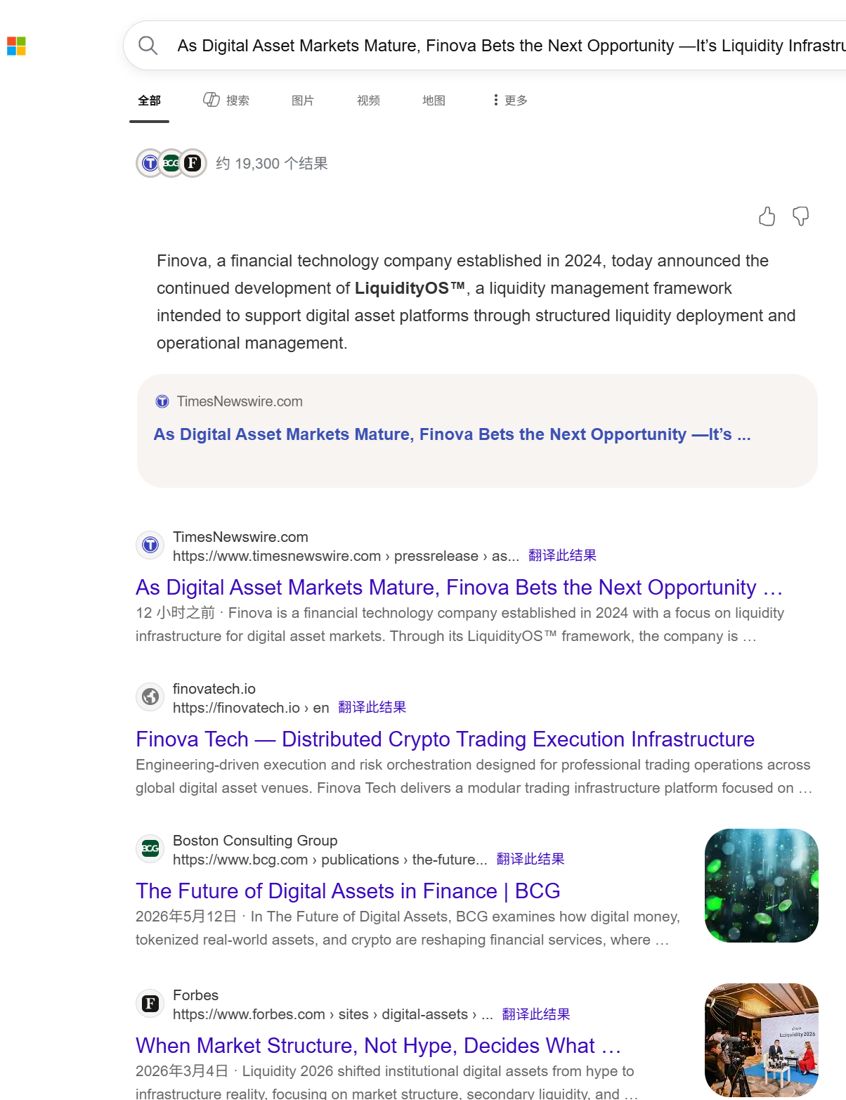Click the 约 19,300 个结果 count text

click(271, 163)
